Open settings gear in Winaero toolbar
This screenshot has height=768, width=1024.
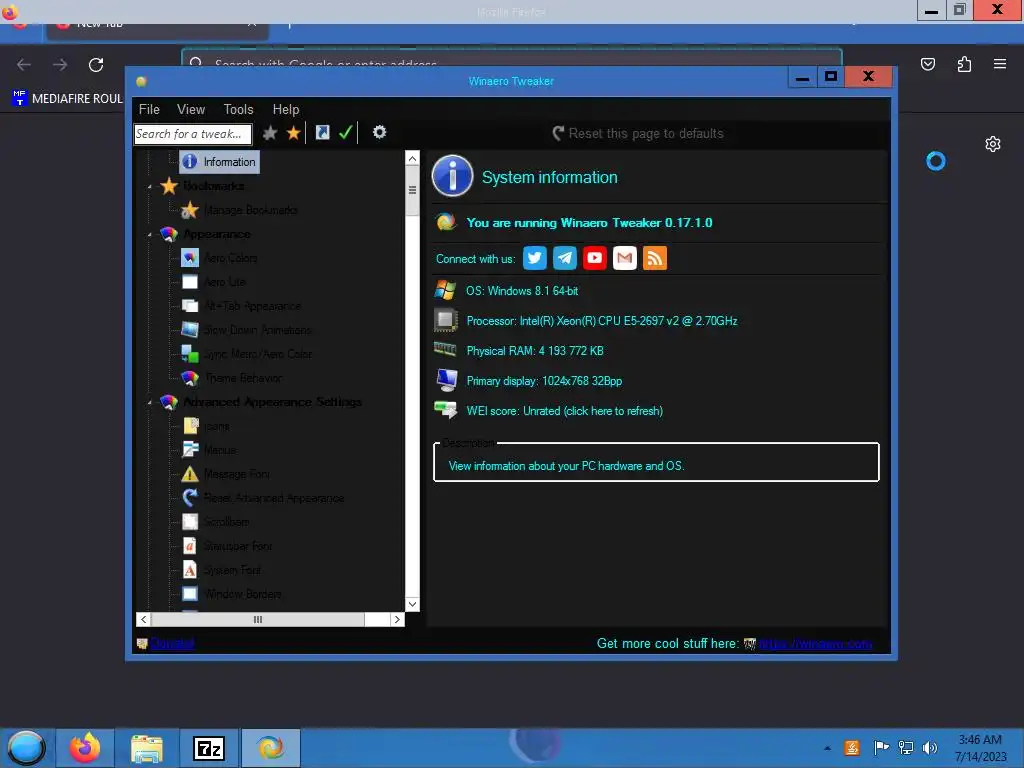pos(379,133)
